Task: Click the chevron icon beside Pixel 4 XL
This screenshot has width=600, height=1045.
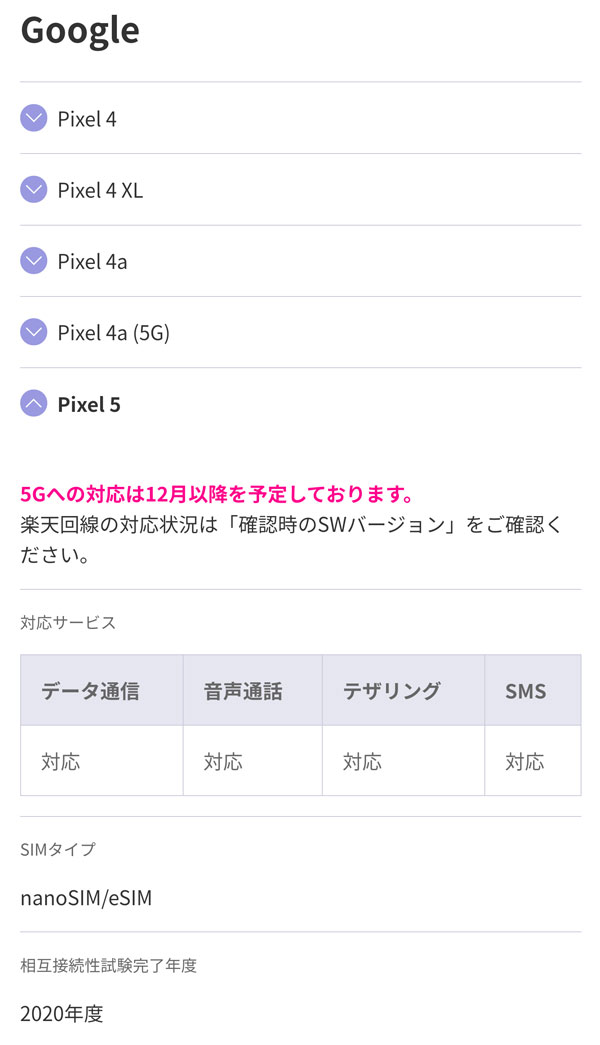Action: [34, 189]
